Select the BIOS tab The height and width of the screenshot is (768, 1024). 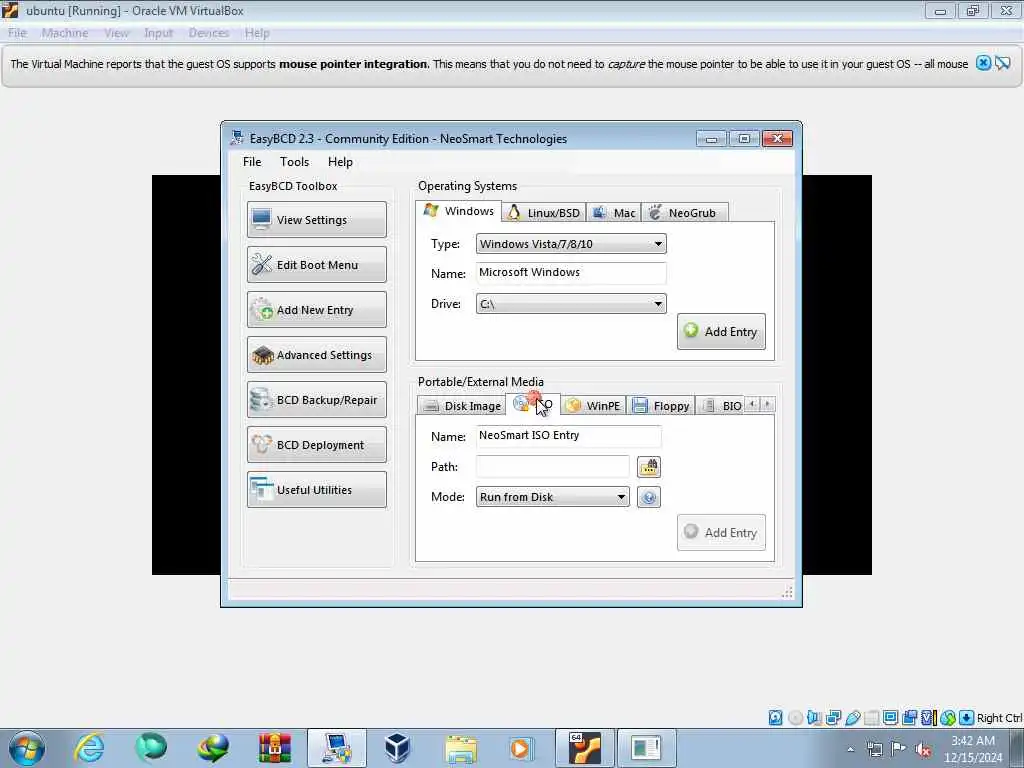720,406
